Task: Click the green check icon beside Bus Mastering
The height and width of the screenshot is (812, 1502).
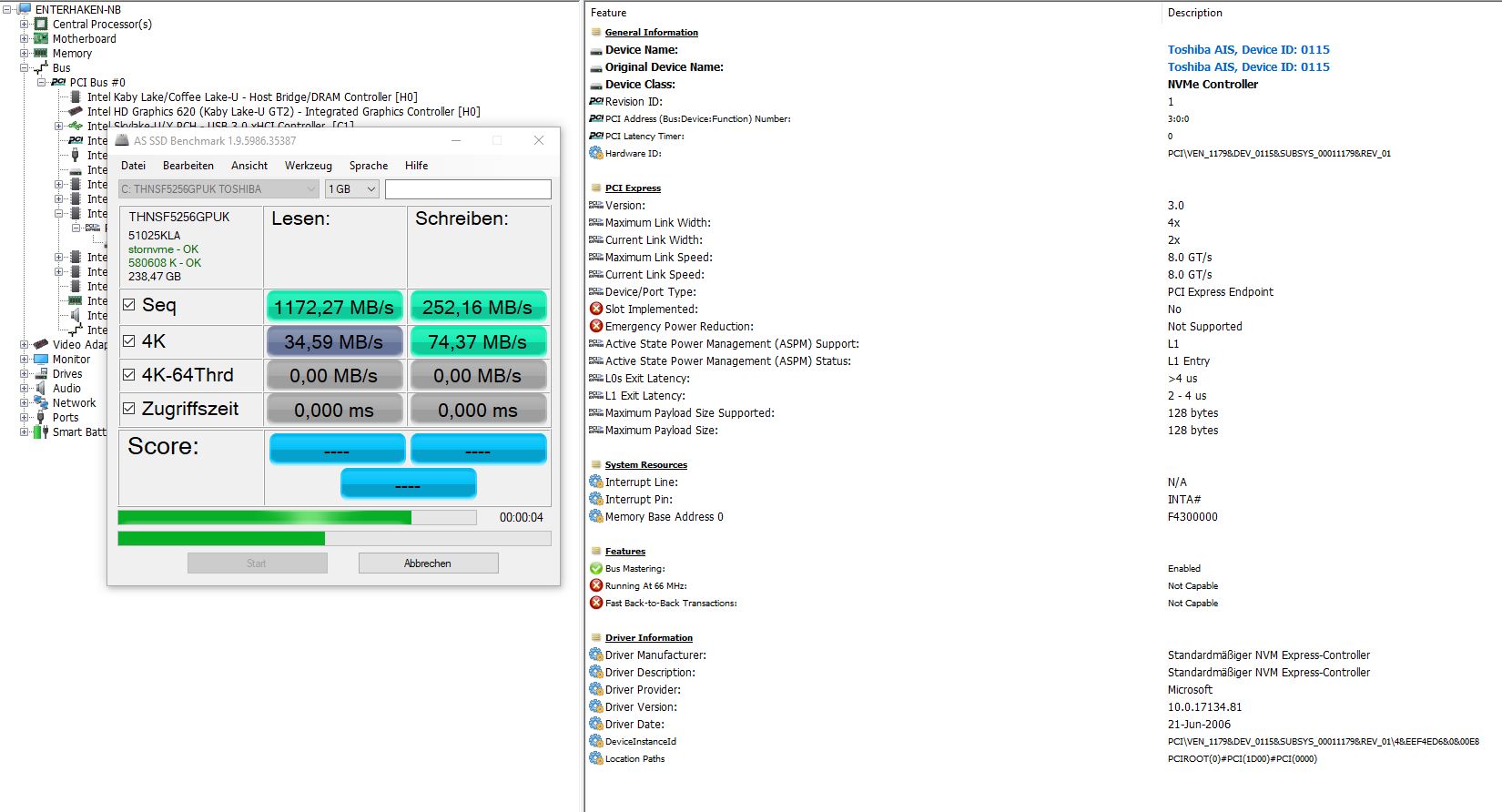Action: [x=596, y=568]
